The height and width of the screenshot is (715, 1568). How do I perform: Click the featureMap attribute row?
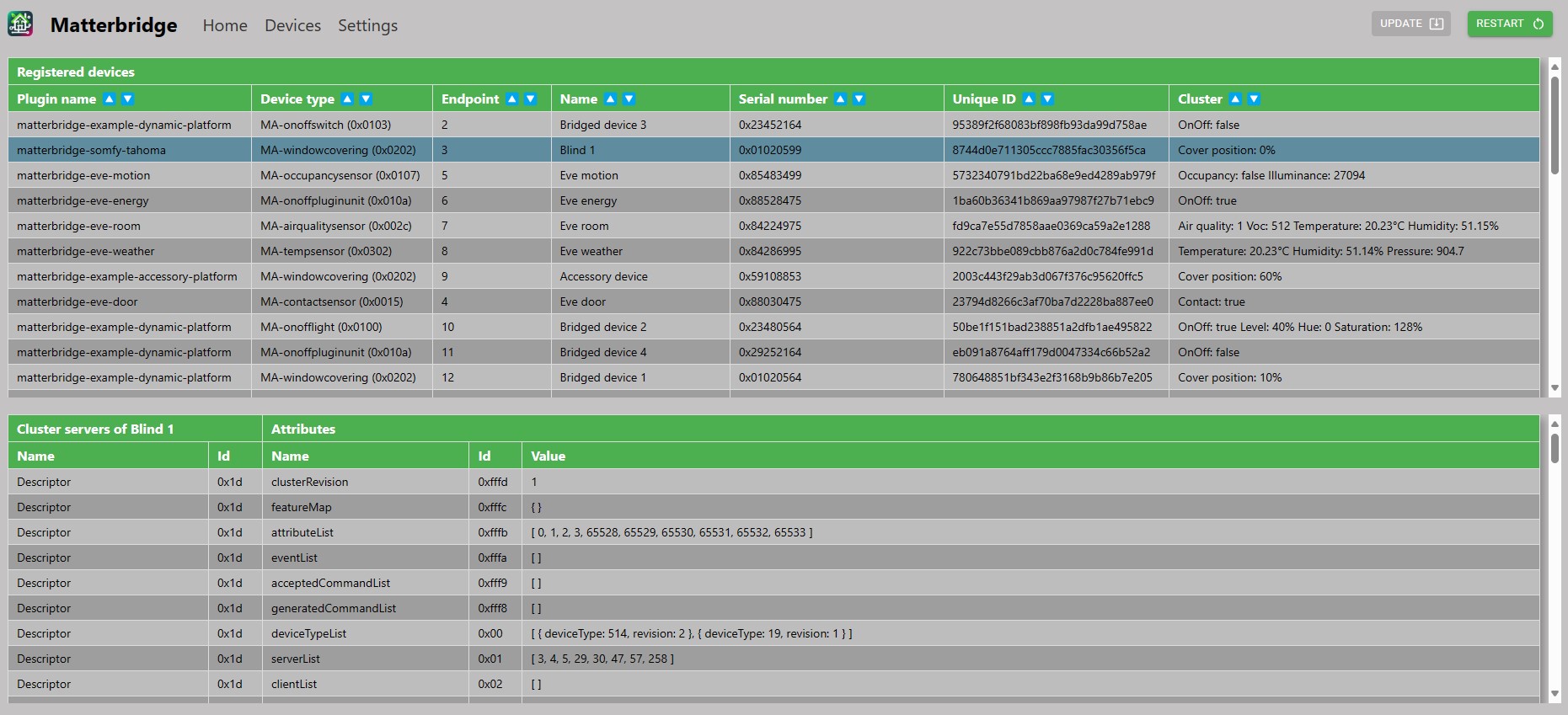(773, 507)
